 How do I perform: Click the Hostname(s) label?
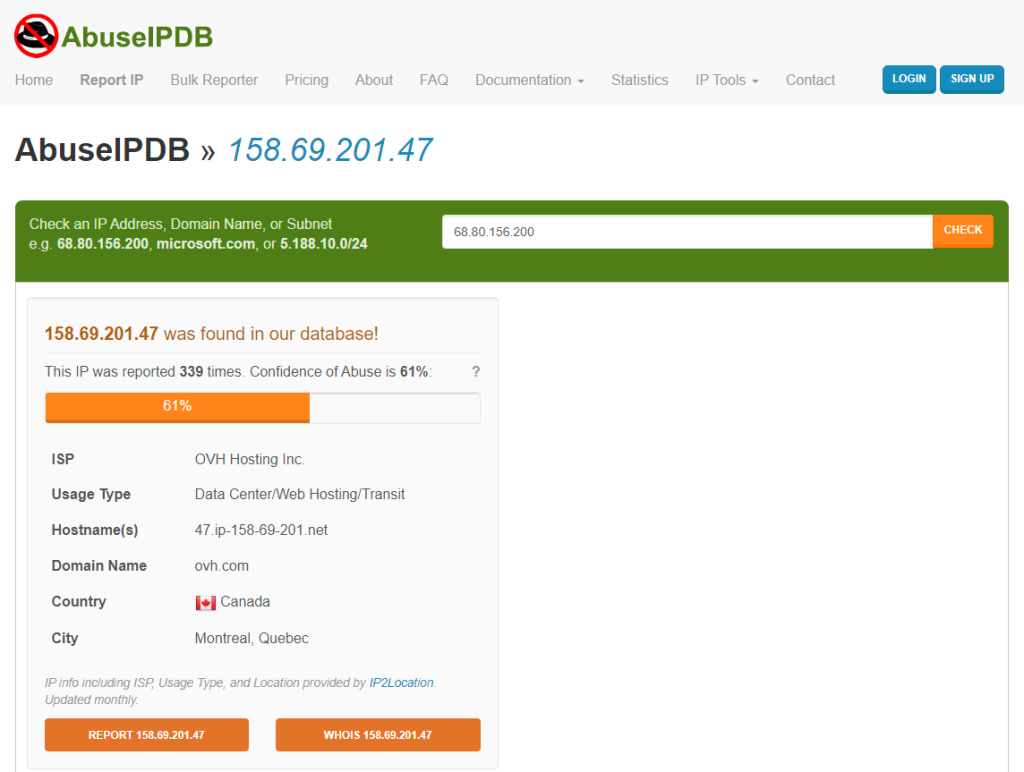click(x=95, y=530)
